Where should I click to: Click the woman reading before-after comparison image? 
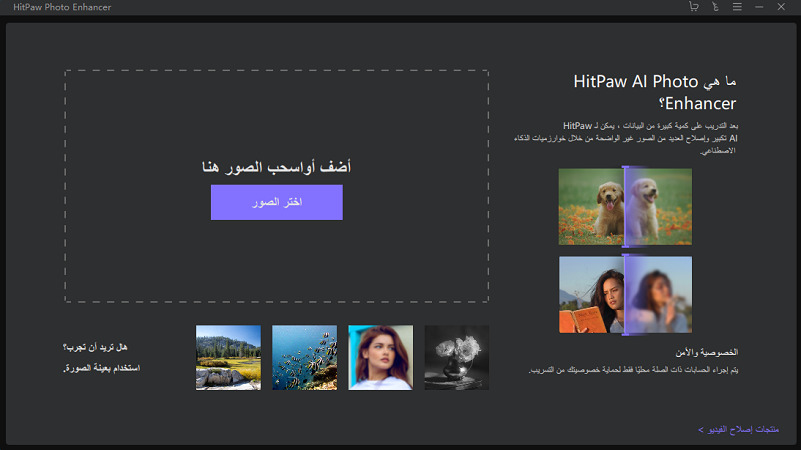(625, 295)
